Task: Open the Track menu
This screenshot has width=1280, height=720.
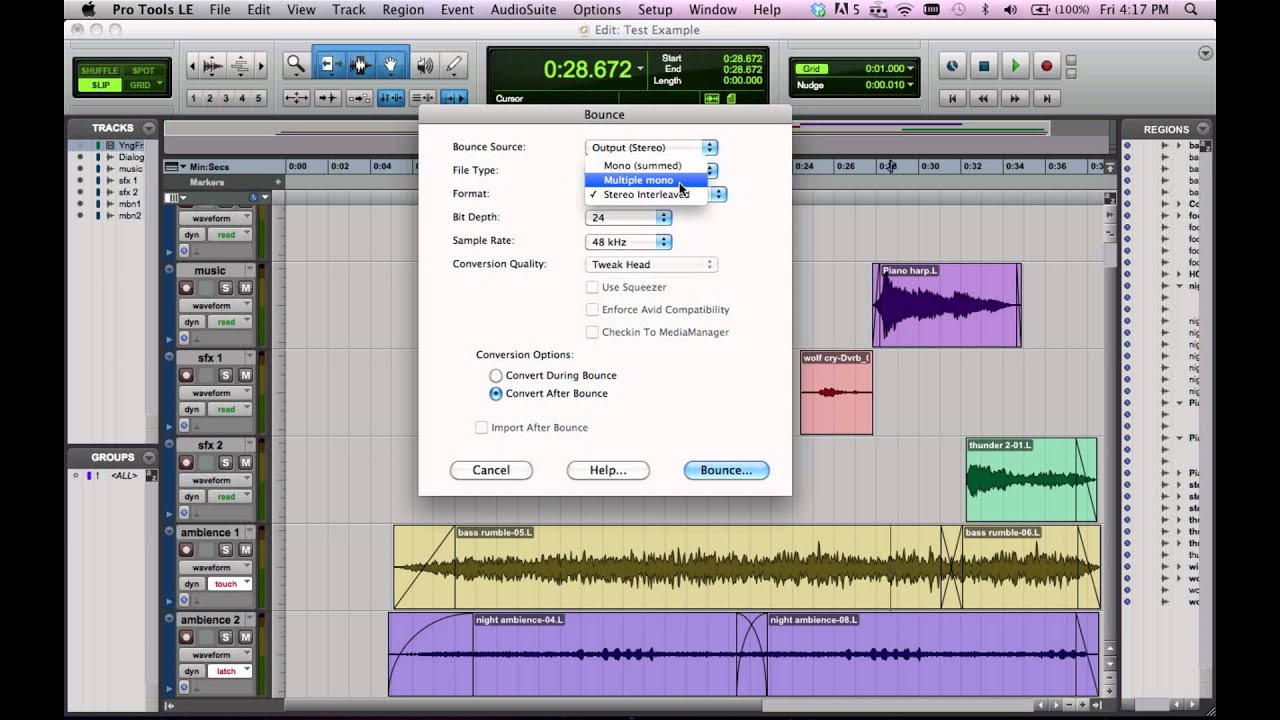Action: (x=348, y=10)
